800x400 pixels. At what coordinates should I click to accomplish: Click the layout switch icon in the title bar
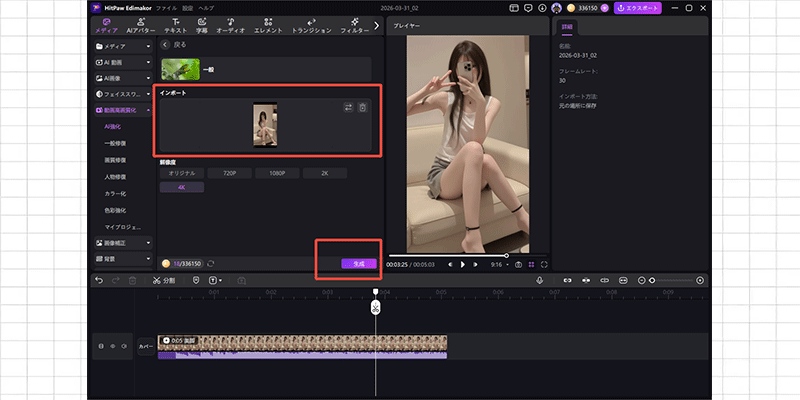coord(514,8)
